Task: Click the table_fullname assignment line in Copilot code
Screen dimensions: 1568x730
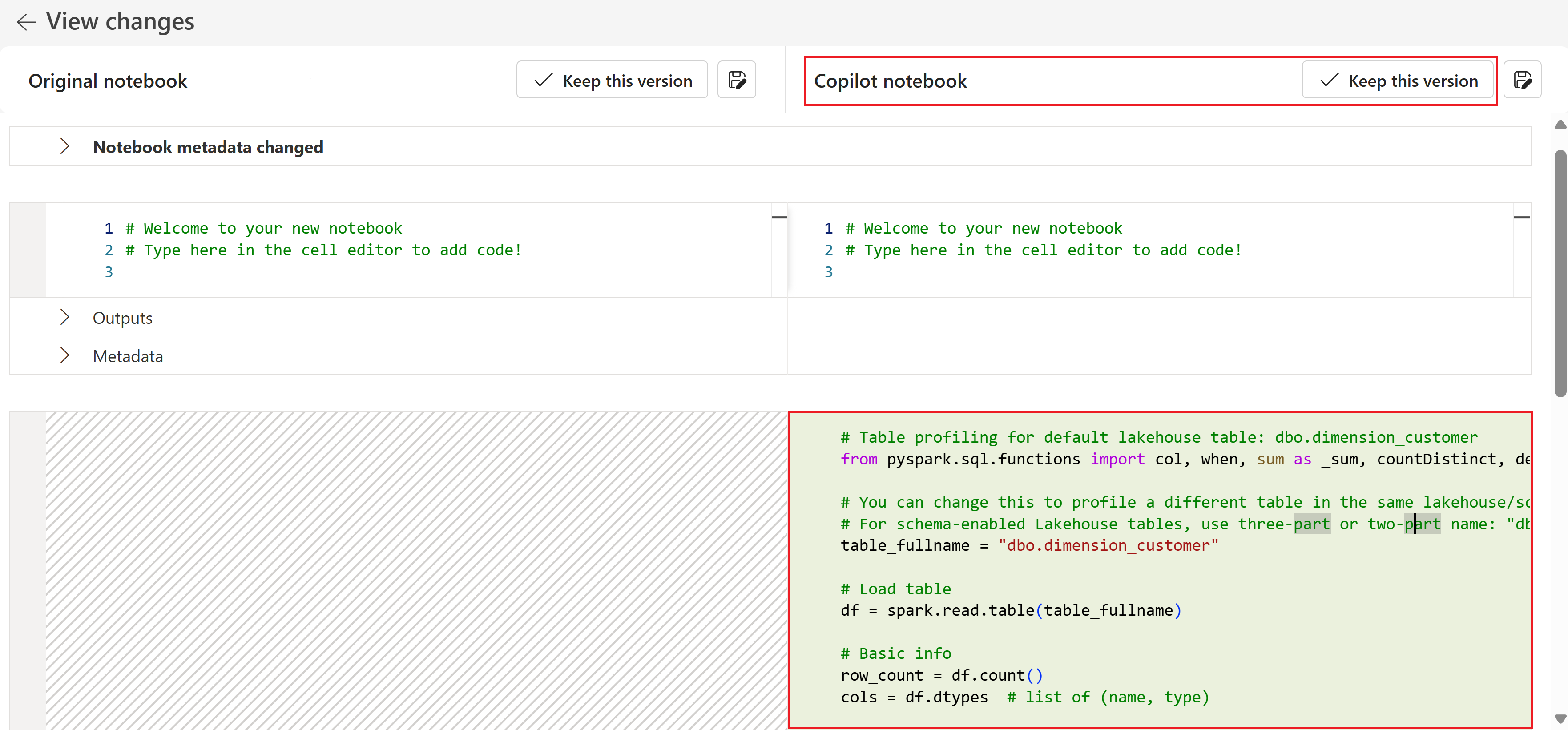Action: (x=1029, y=545)
